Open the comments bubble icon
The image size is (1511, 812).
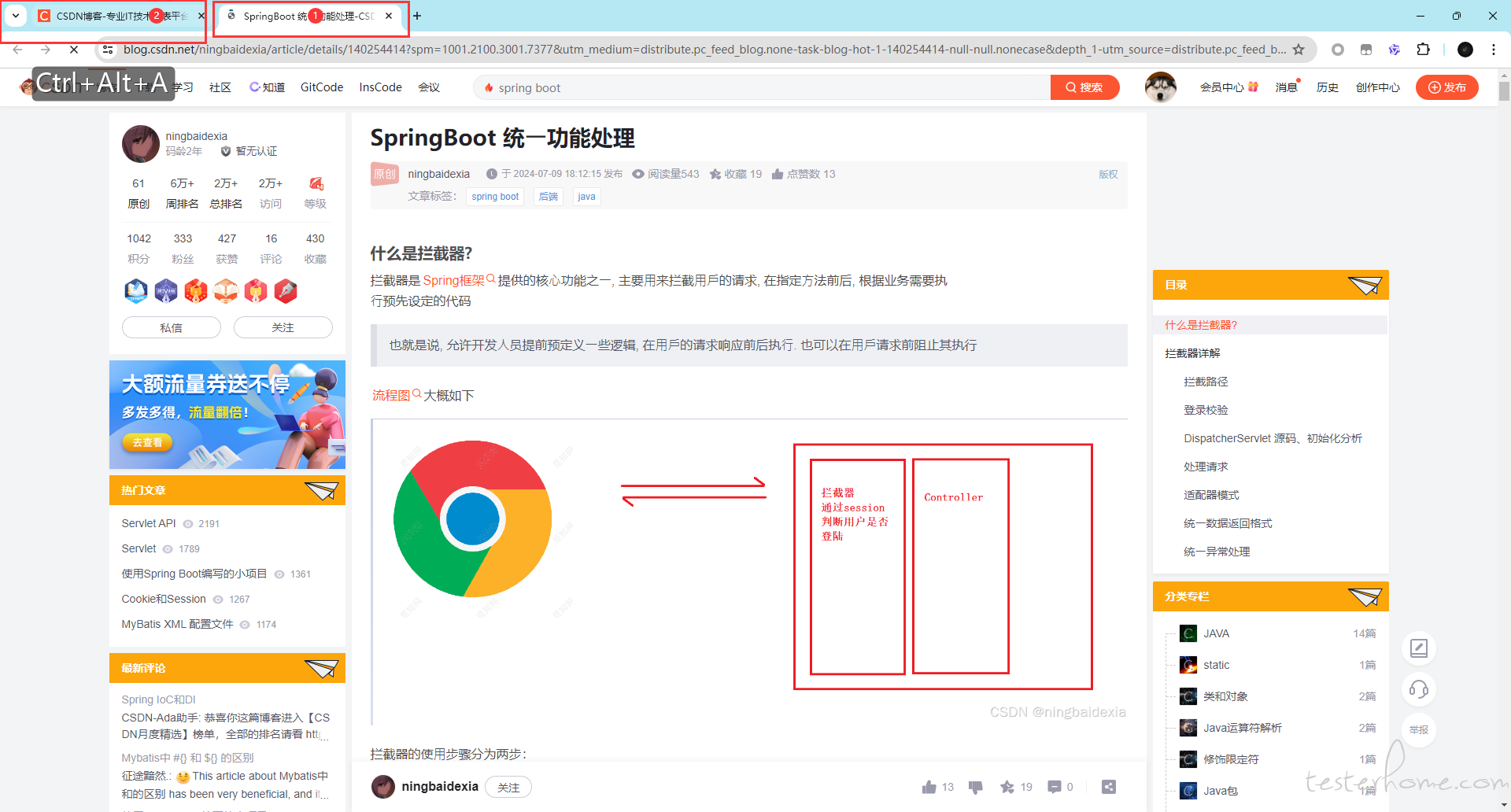[1055, 787]
